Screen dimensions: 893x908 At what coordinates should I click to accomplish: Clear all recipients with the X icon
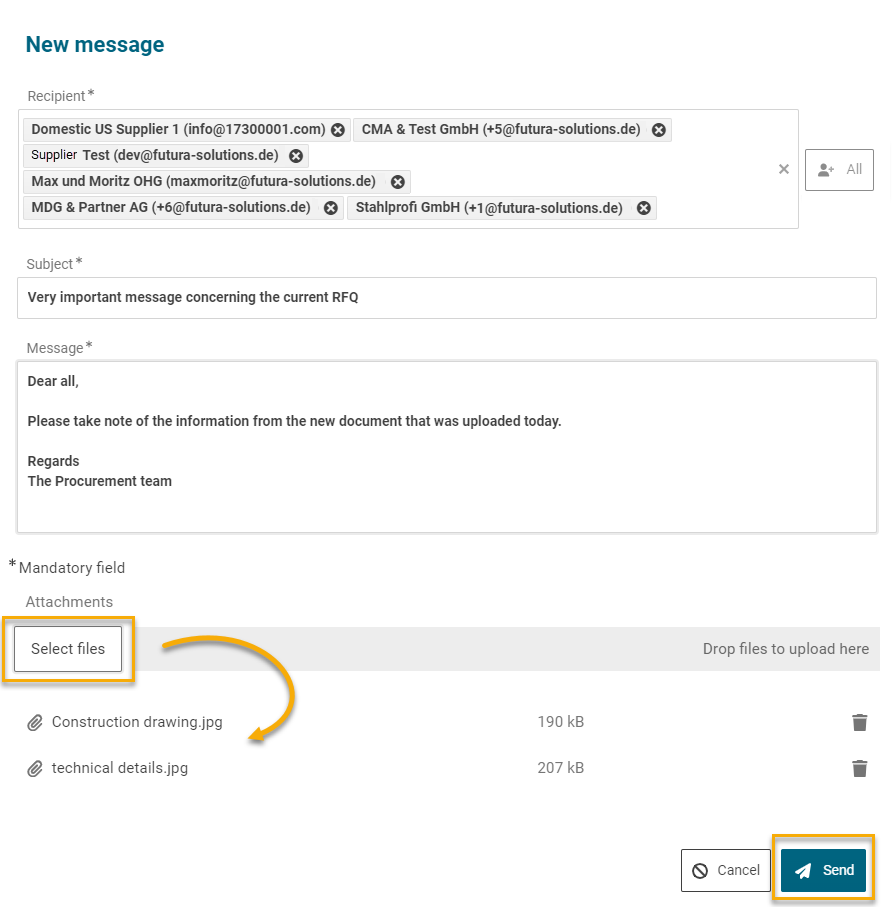click(784, 169)
